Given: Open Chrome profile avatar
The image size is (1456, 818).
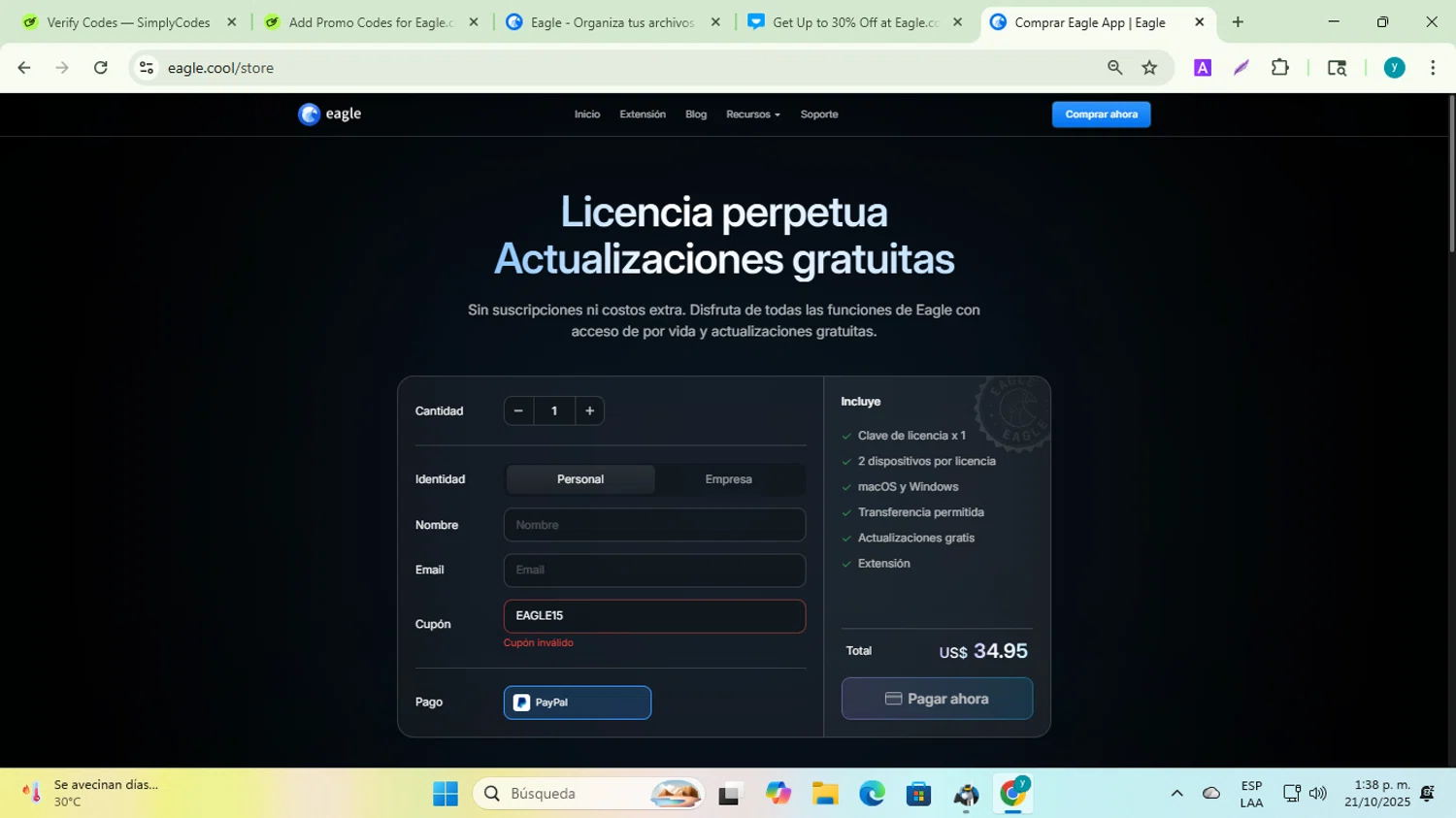Looking at the screenshot, I should (x=1395, y=68).
